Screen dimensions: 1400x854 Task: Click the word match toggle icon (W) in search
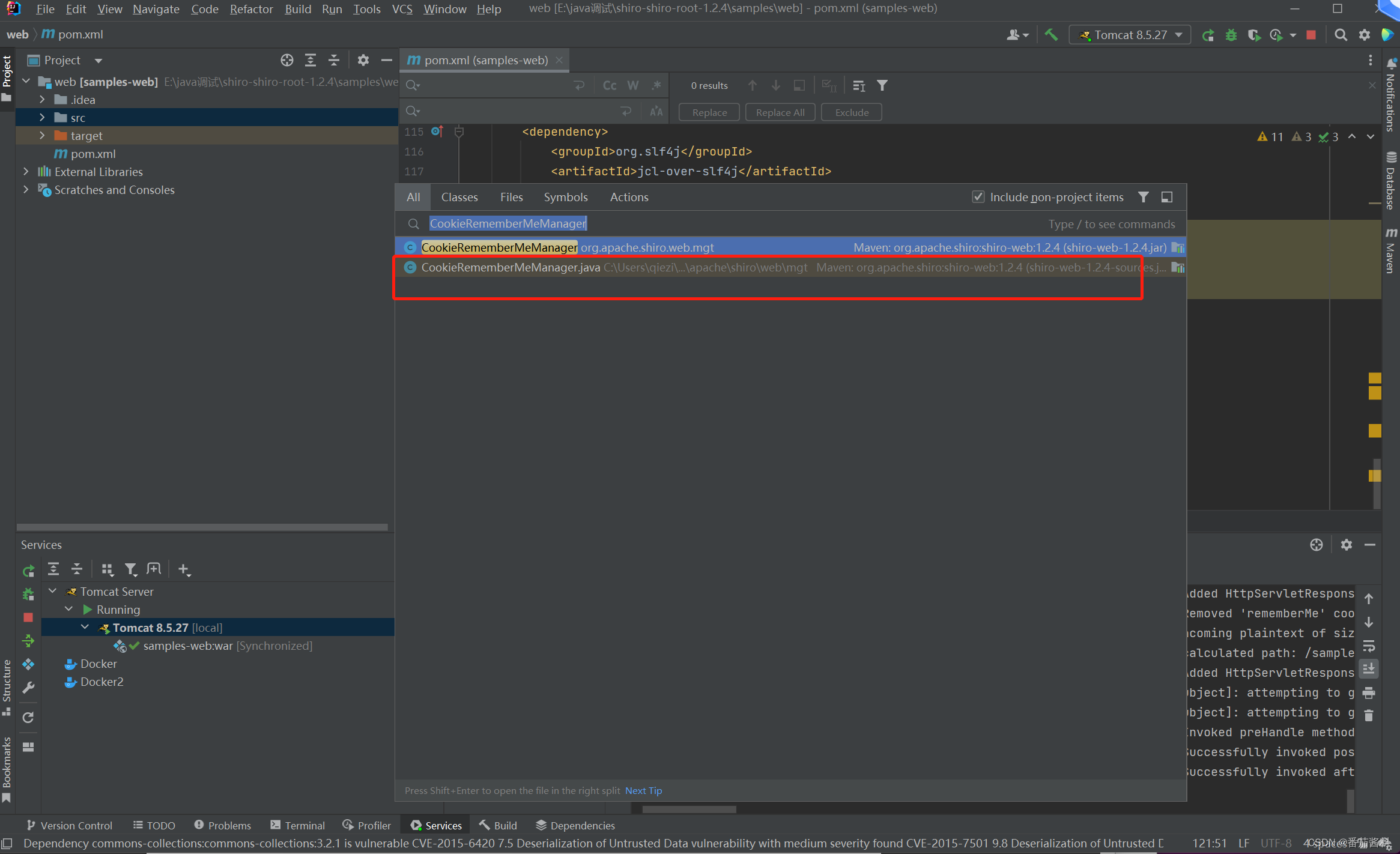coord(632,85)
